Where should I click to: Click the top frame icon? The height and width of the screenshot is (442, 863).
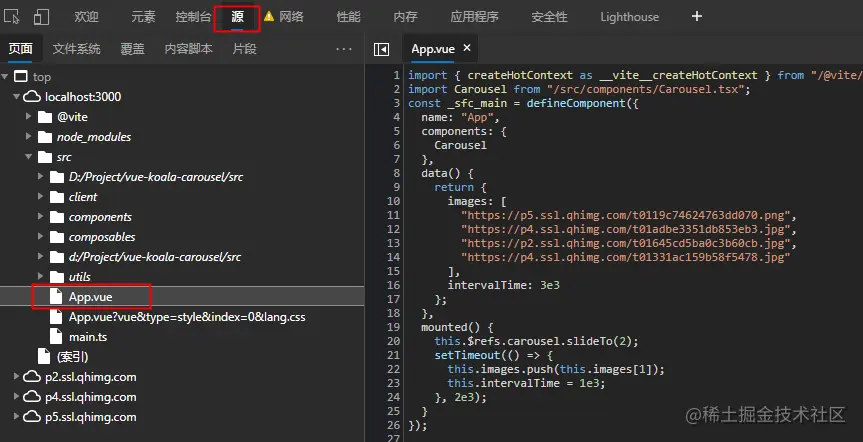tap(20, 77)
